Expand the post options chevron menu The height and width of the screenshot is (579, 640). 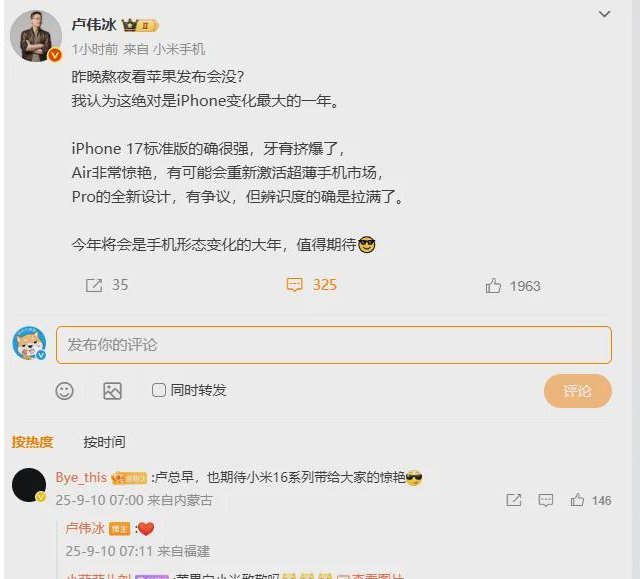click(x=604, y=14)
